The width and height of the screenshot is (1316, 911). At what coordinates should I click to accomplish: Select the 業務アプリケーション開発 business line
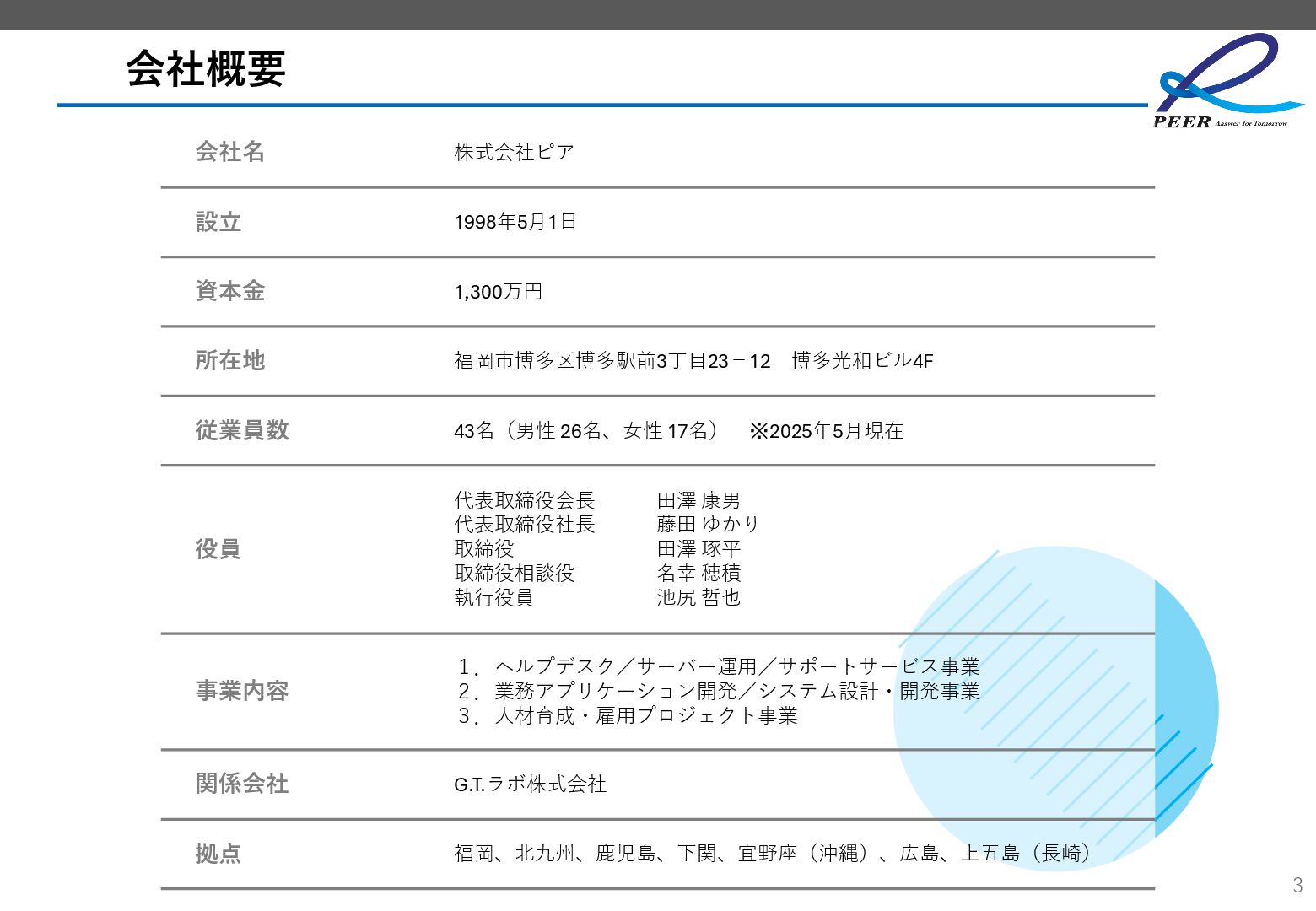pyautogui.click(x=718, y=691)
